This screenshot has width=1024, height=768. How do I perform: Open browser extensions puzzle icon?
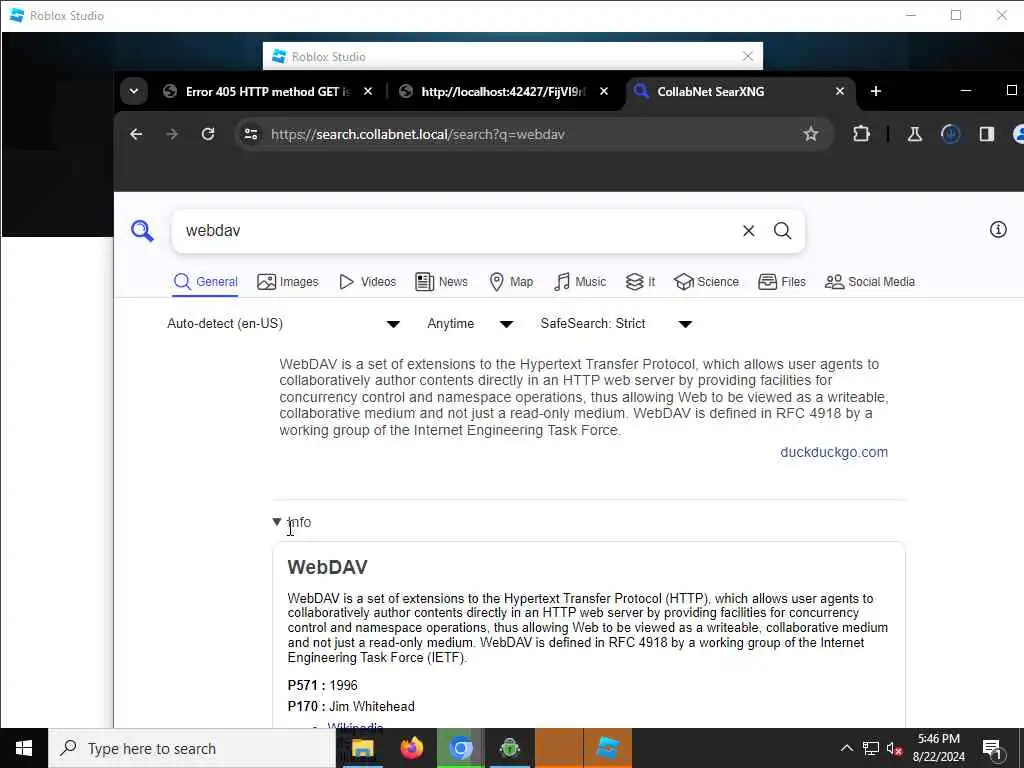[x=861, y=134]
